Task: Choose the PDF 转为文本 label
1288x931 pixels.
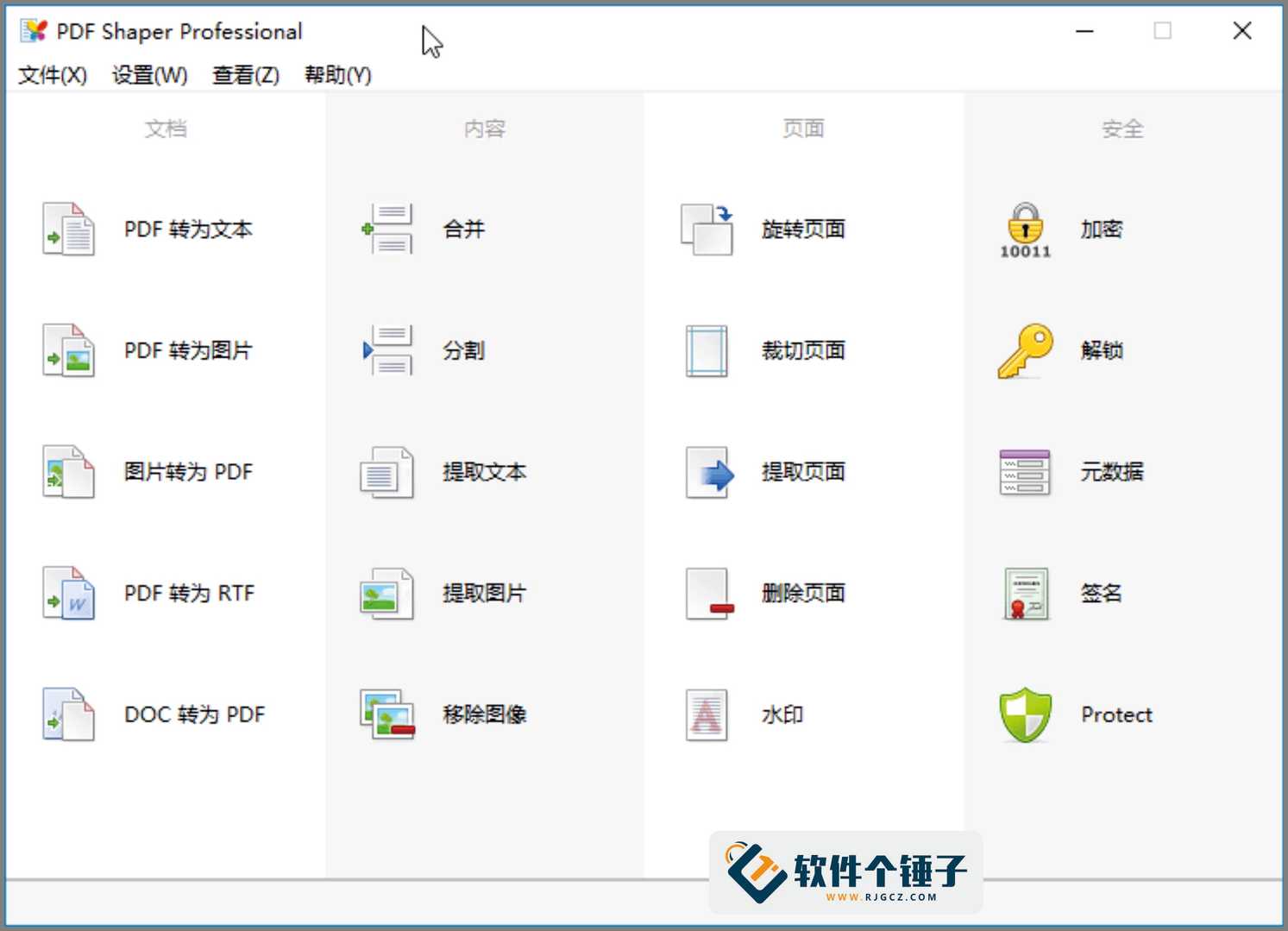Action: [x=188, y=230]
